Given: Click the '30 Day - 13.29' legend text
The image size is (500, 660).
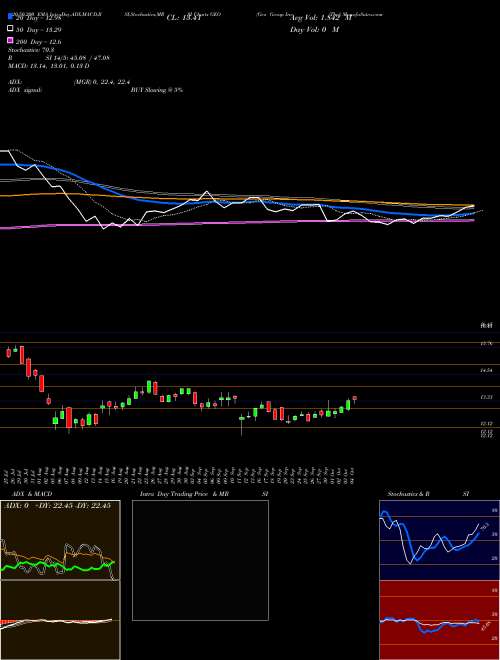Looking at the screenshot, I should pos(39,29).
